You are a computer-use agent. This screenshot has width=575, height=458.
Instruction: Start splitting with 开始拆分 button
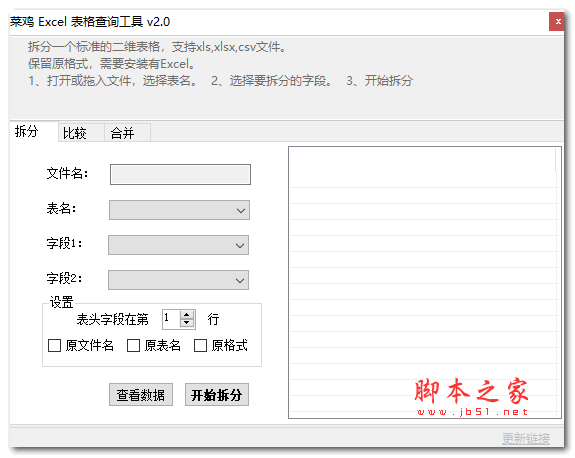217,395
